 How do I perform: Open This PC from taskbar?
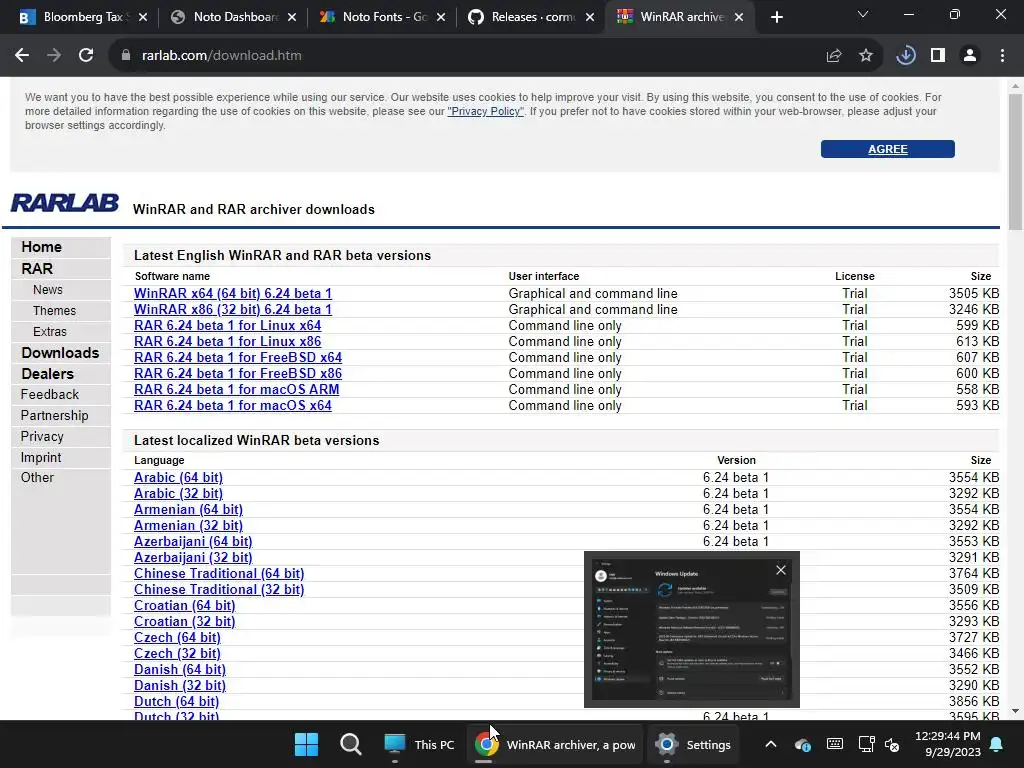[x=419, y=744]
